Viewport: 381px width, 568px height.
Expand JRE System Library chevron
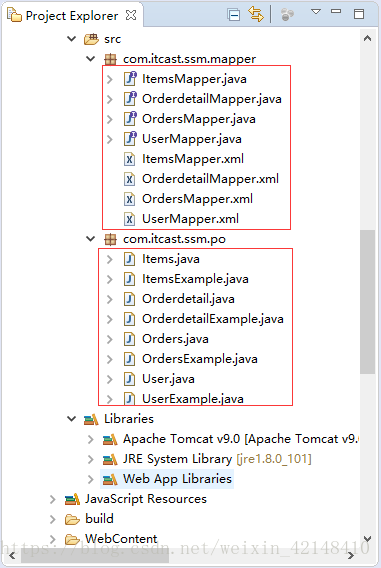pos(91,459)
